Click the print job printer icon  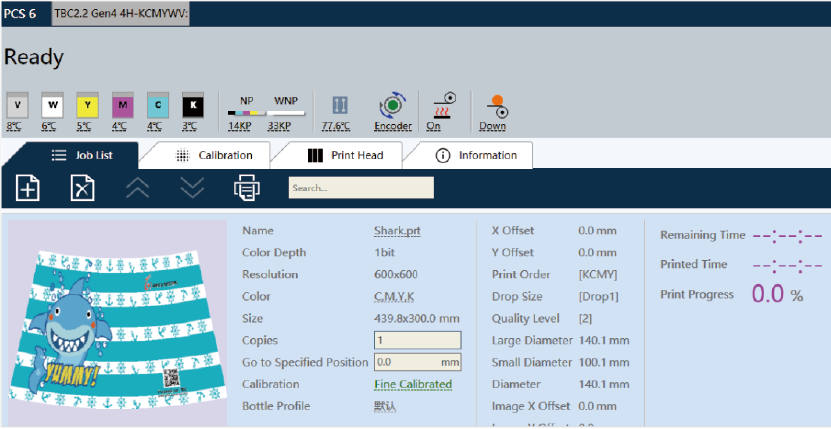point(246,187)
